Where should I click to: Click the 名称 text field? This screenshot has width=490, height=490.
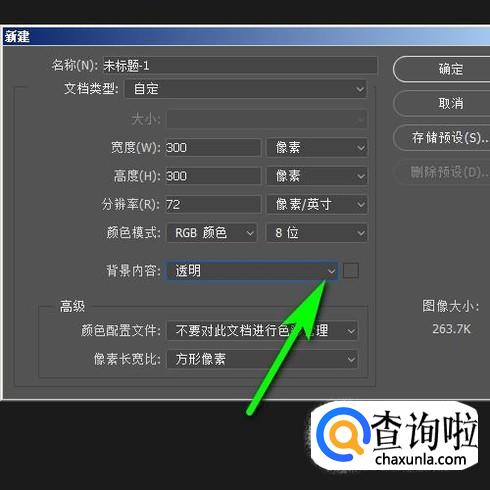240,65
